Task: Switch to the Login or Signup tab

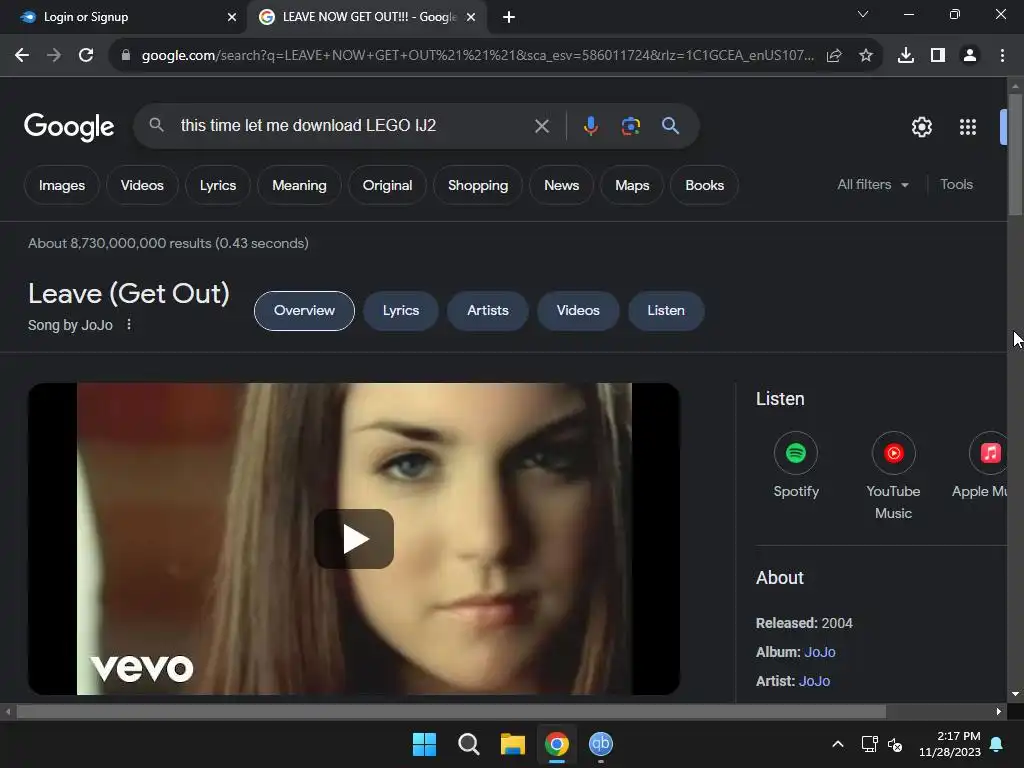Action: [124, 17]
